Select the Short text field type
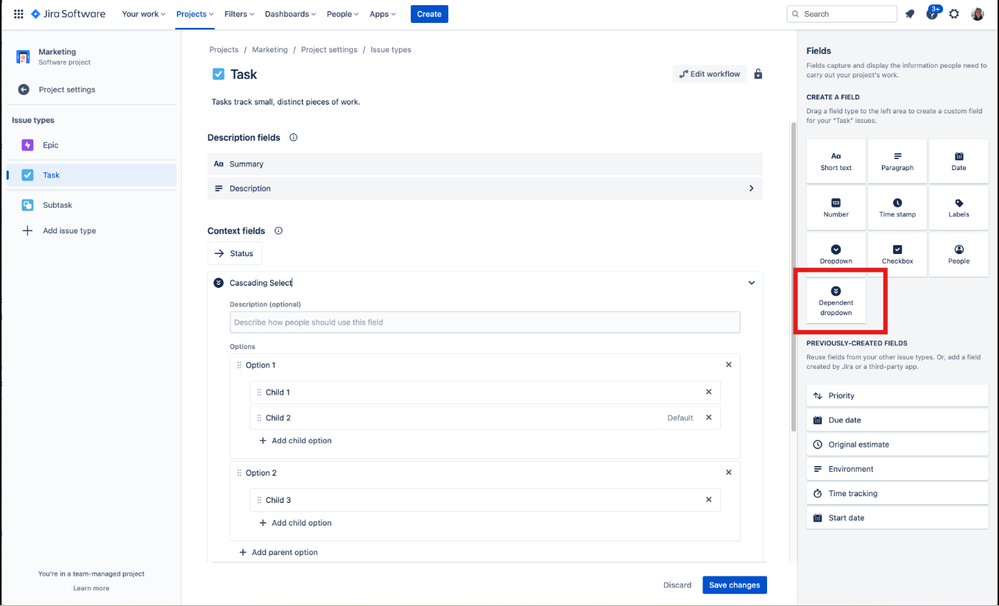This screenshot has width=999, height=606. [836, 161]
